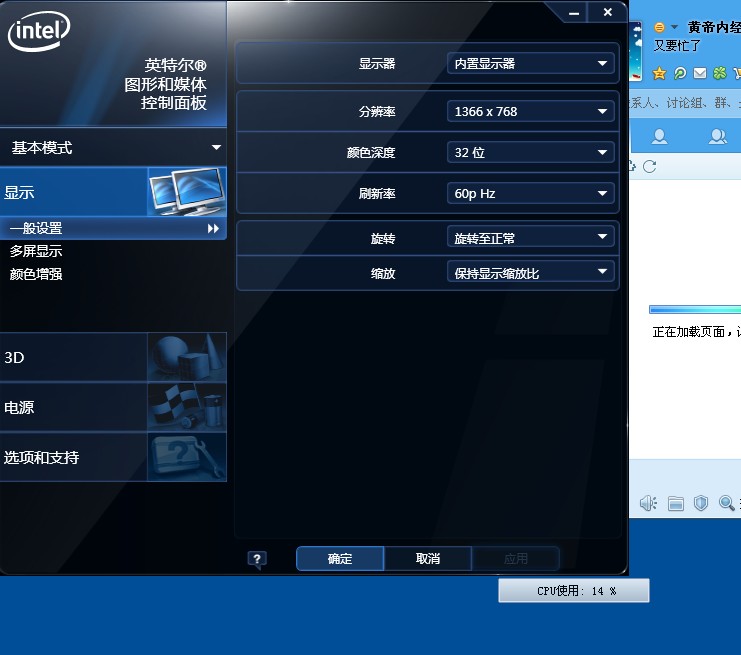Select 多屏显示 in the sidebar
This screenshot has height=655, width=741.
(36, 251)
